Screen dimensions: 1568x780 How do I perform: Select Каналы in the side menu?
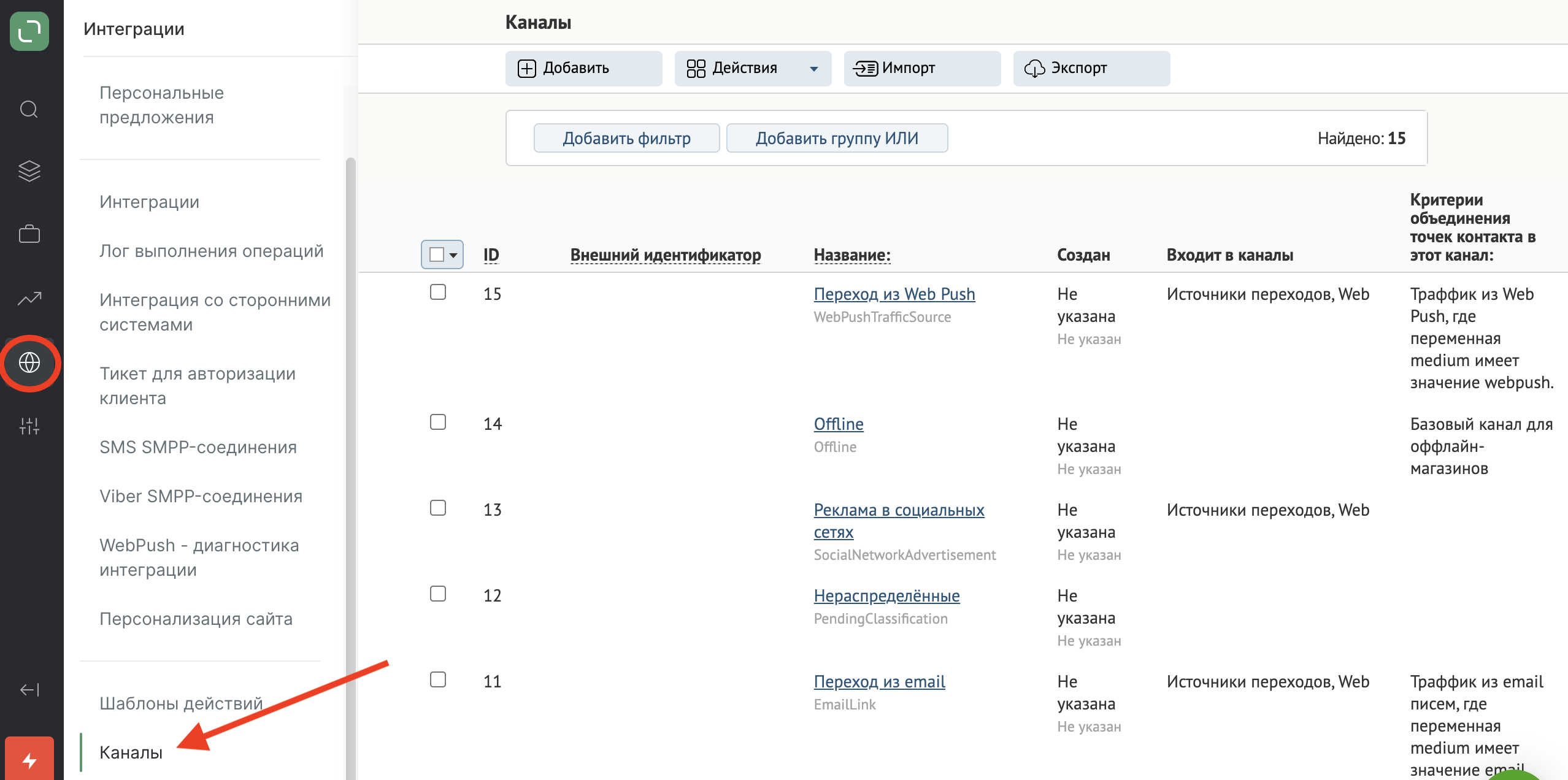(x=131, y=752)
